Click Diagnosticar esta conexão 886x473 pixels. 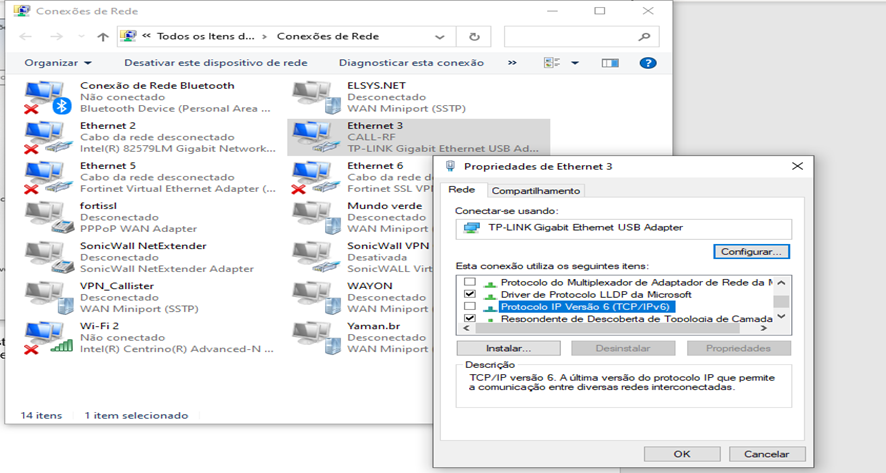[411, 63]
